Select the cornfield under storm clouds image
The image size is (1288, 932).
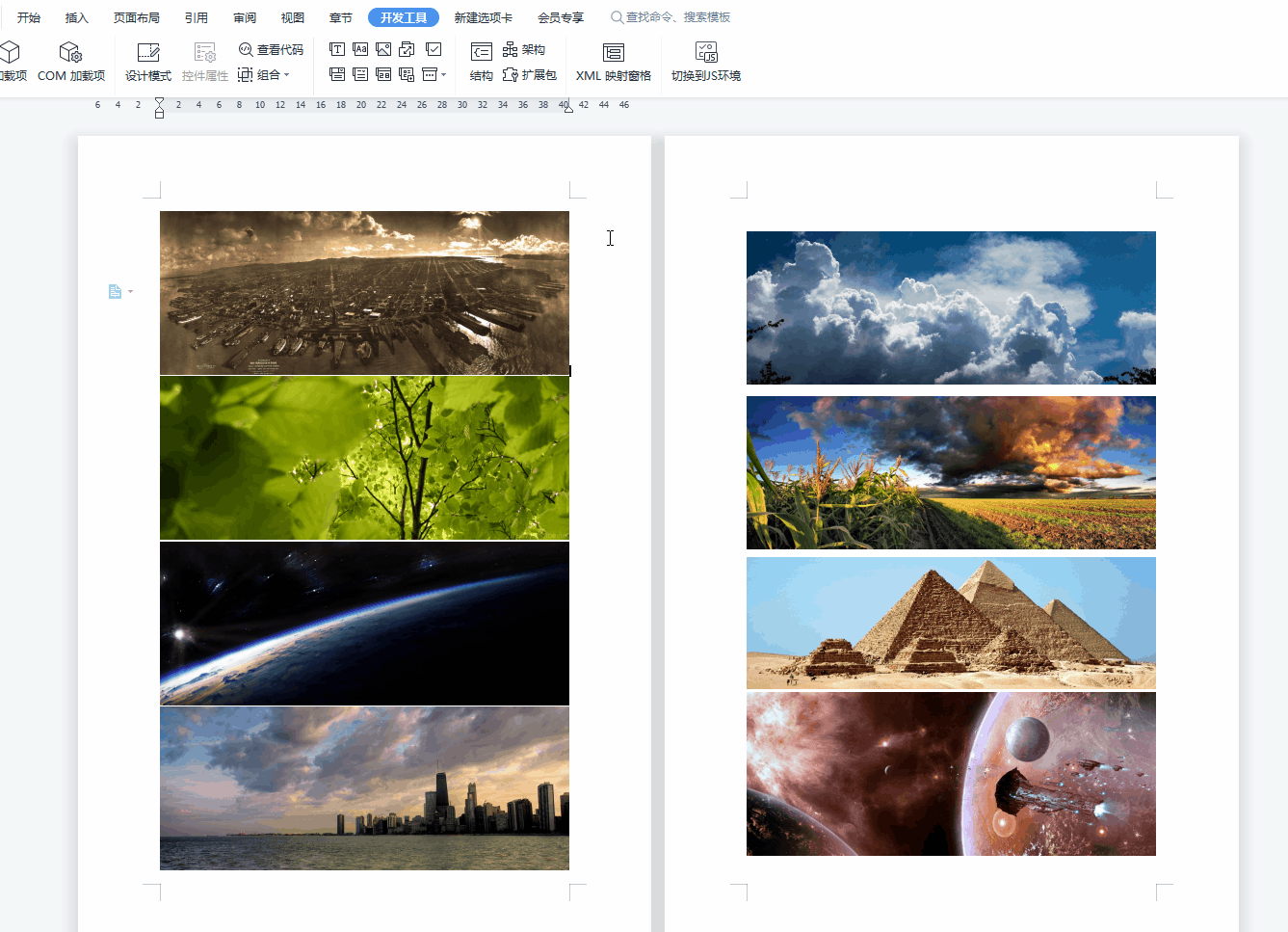[951, 472]
